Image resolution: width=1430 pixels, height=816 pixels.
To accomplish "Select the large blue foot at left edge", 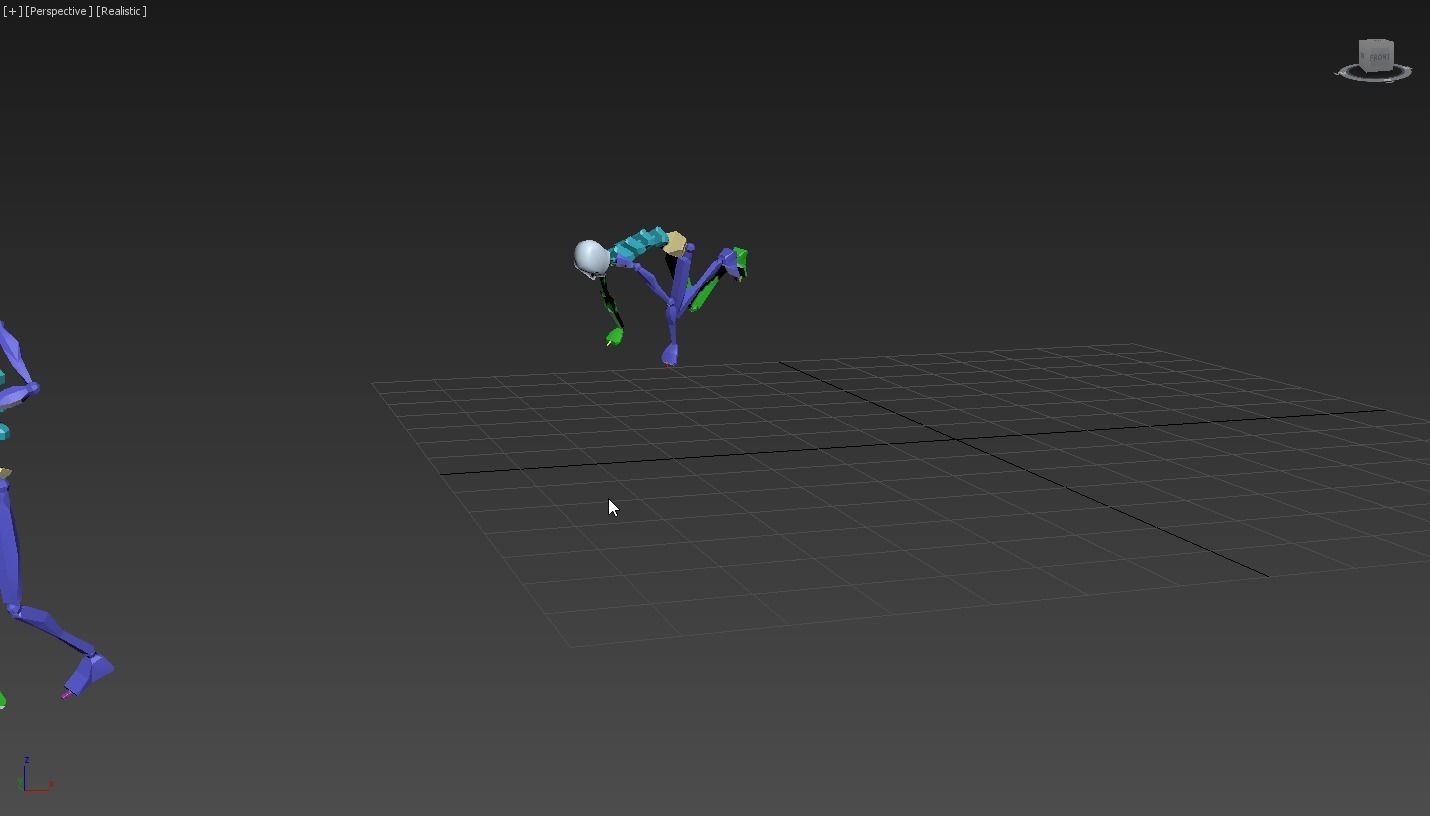I will (x=89, y=673).
